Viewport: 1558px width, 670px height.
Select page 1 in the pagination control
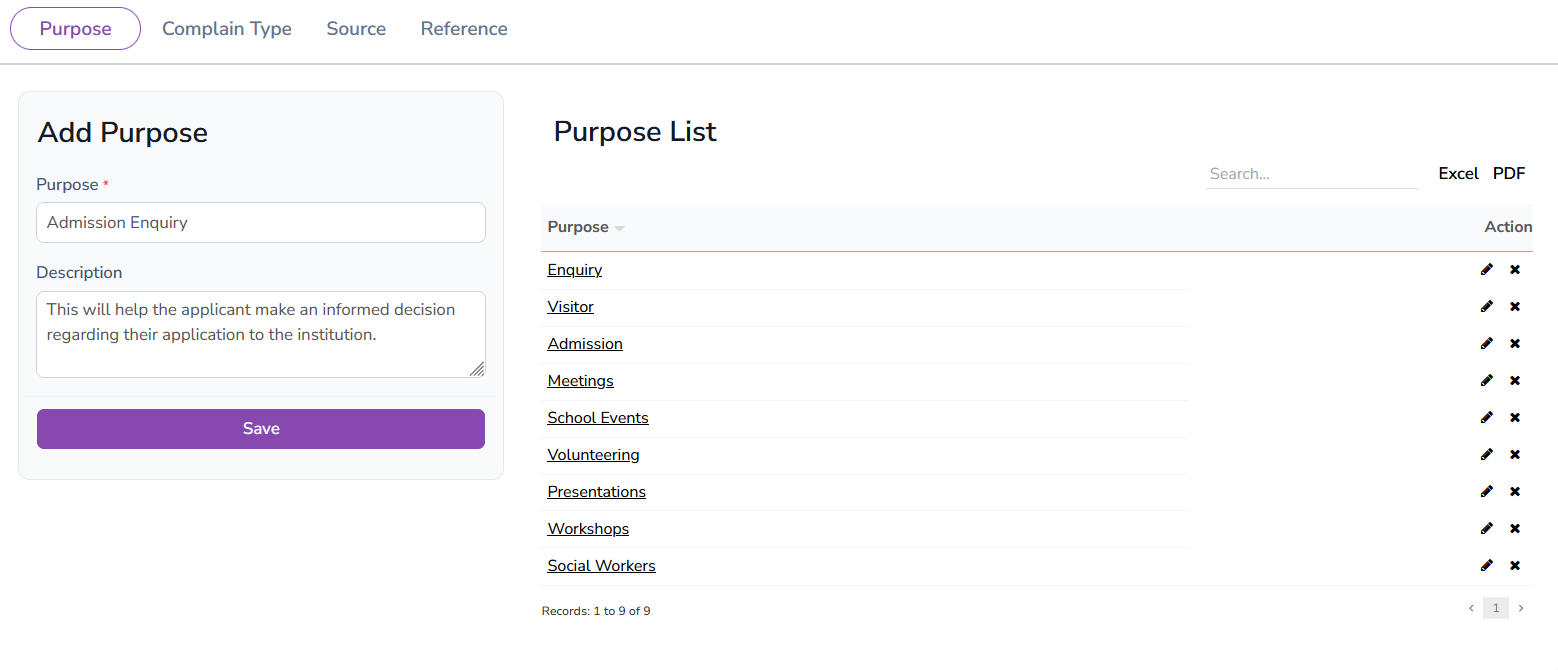[x=1495, y=608]
